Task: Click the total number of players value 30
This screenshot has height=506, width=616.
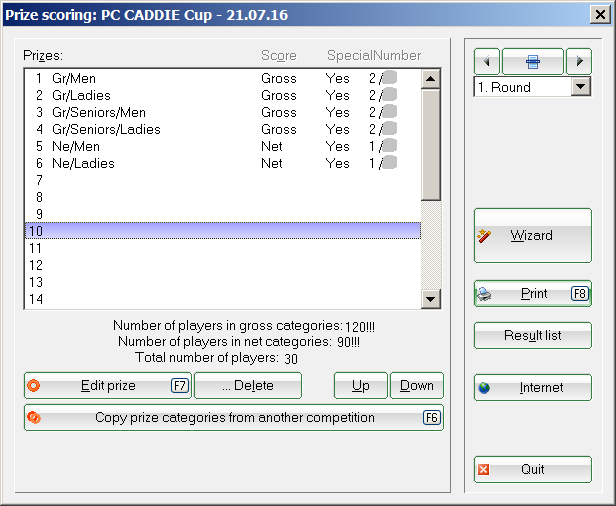Action: (291, 359)
